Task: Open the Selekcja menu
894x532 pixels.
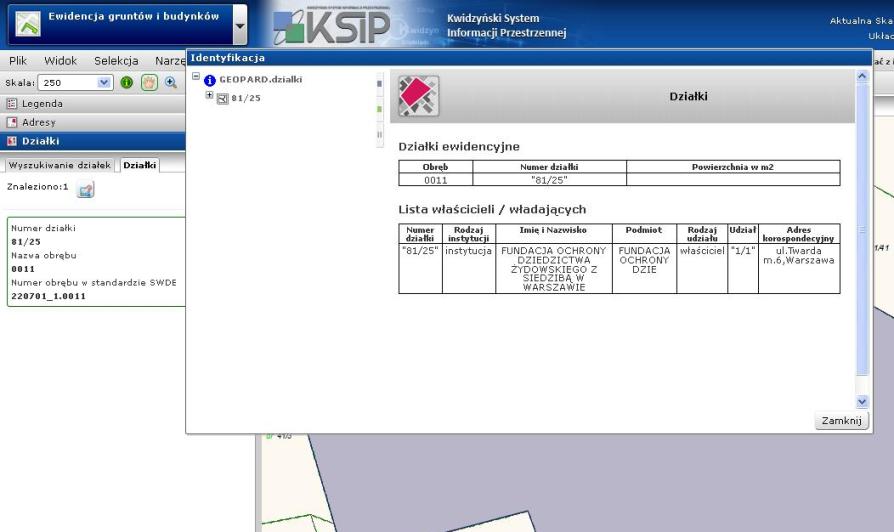Action: click(x=115, y=61)
